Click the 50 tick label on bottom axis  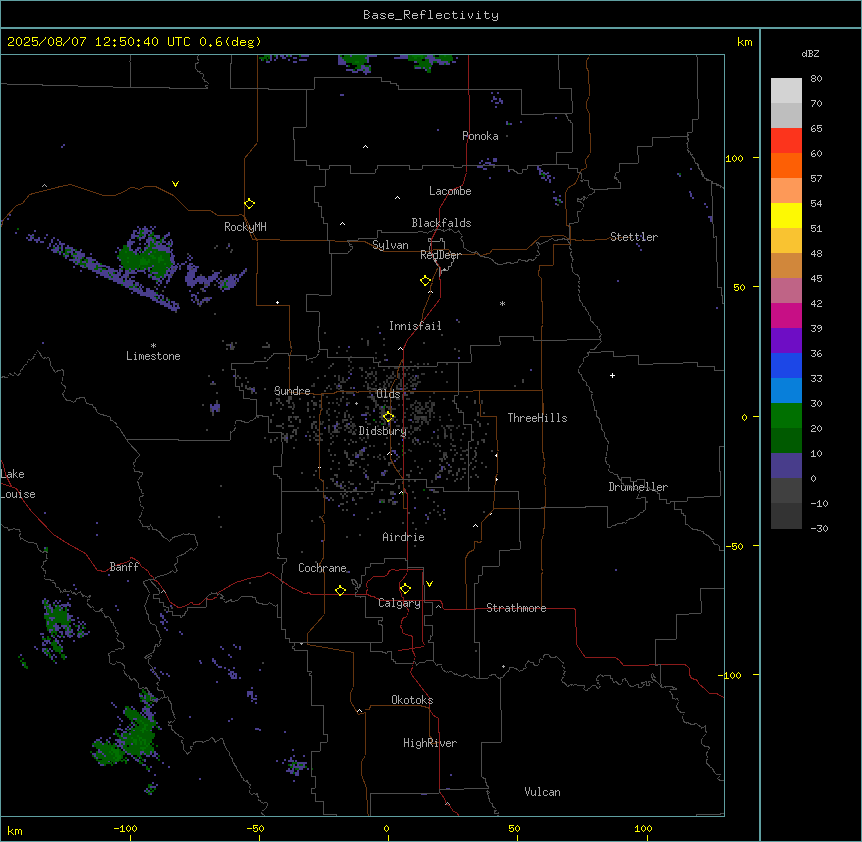[x=514, y=828]
